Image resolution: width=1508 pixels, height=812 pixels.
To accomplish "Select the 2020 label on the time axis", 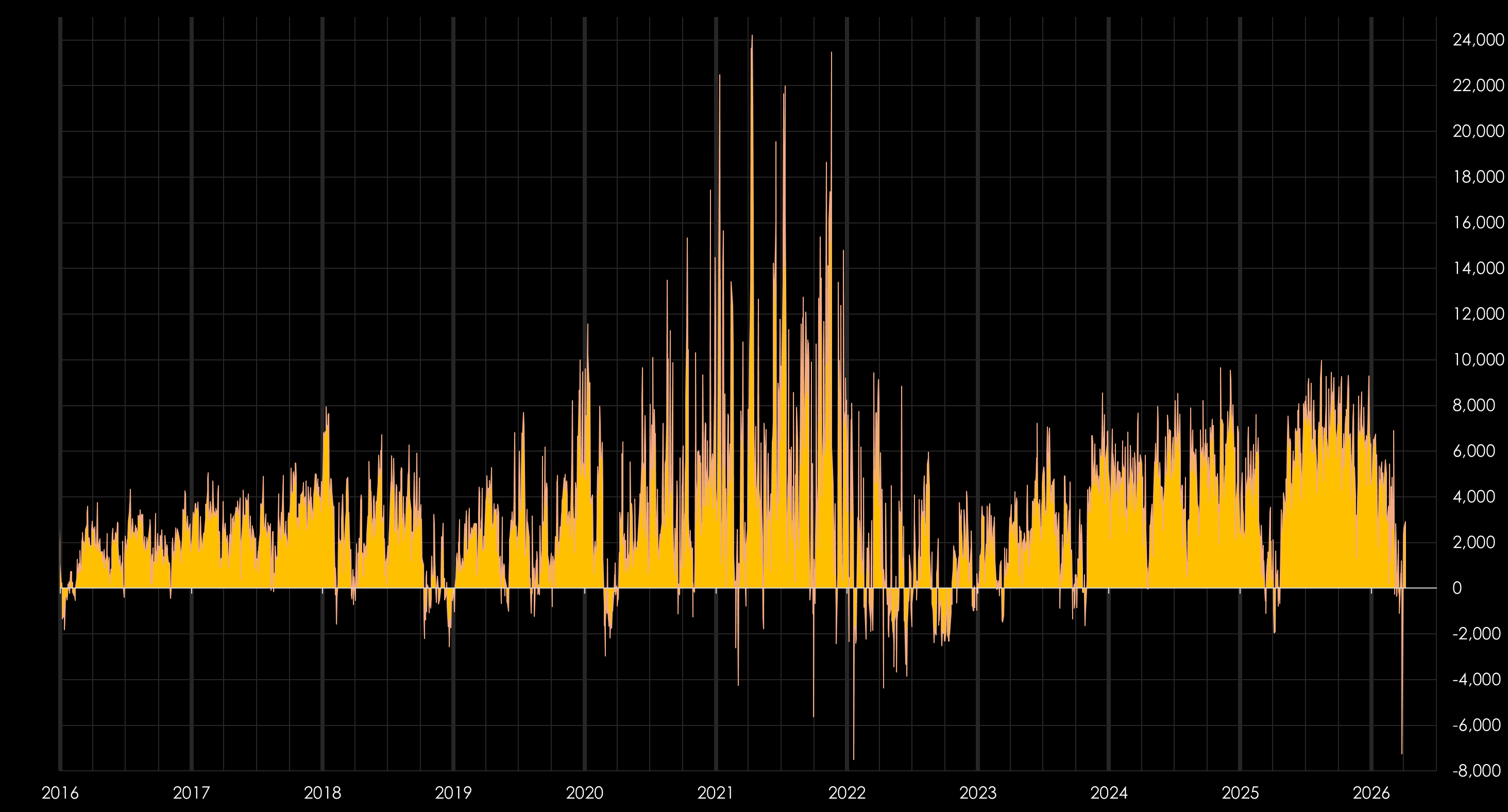I will tap(584, 793).
